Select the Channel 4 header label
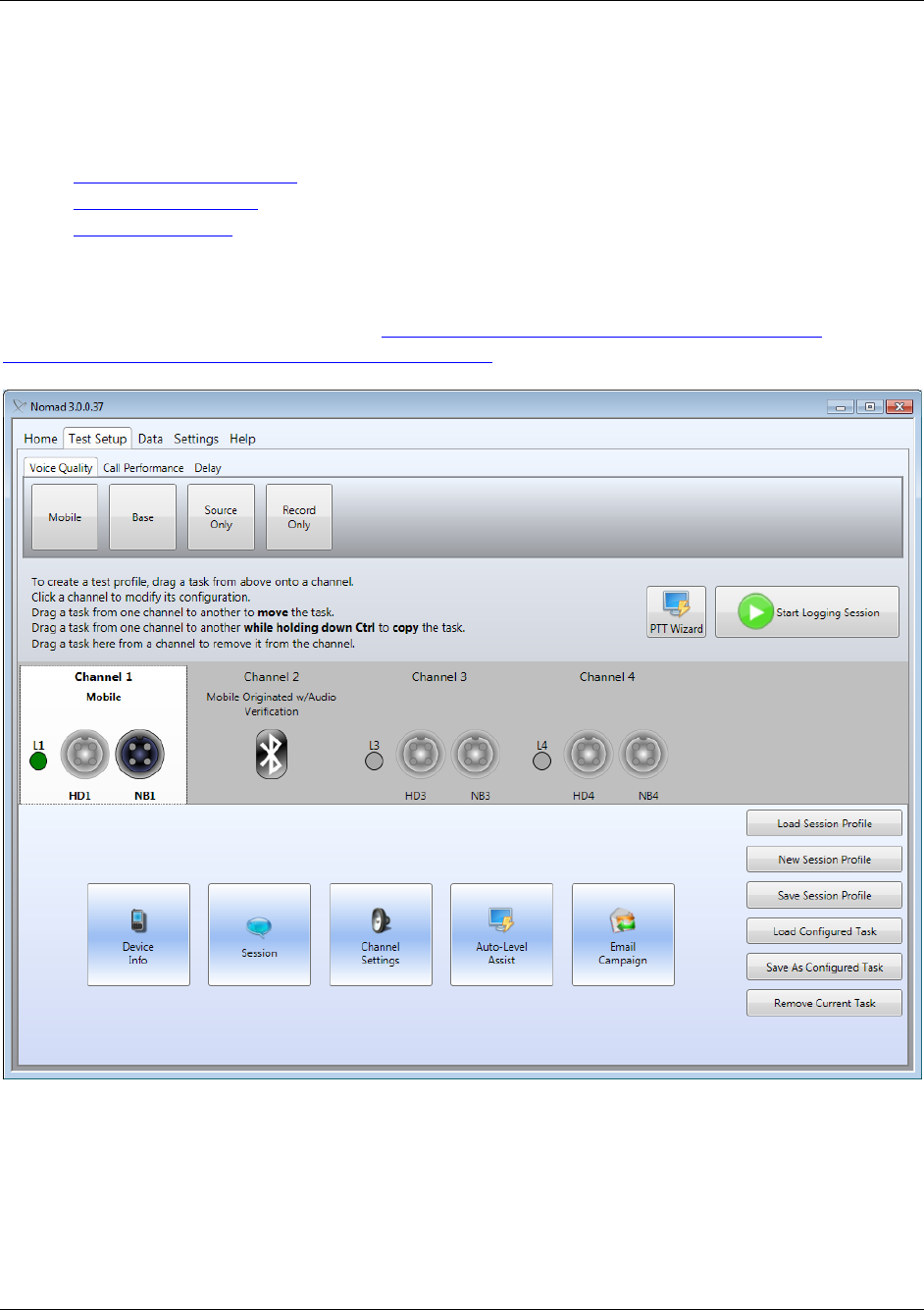 pyautogui.click(x=607, y=677)
